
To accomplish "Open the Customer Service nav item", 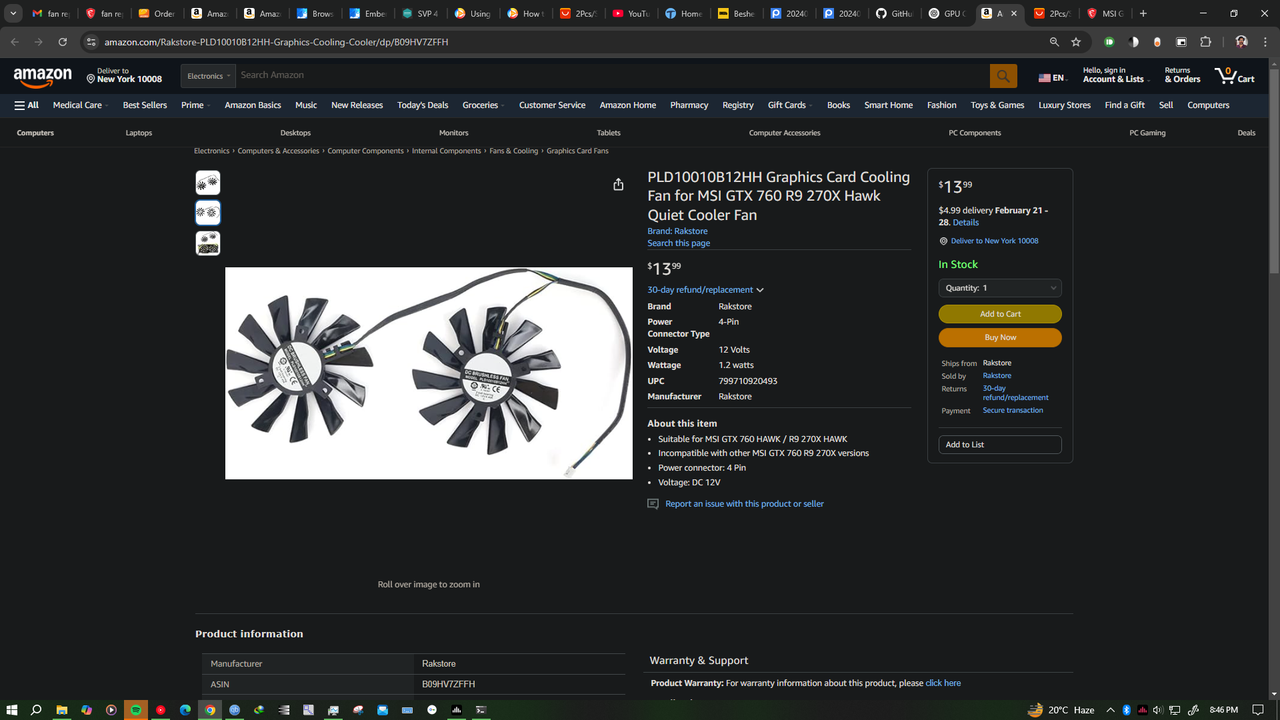I will point(552,105).
